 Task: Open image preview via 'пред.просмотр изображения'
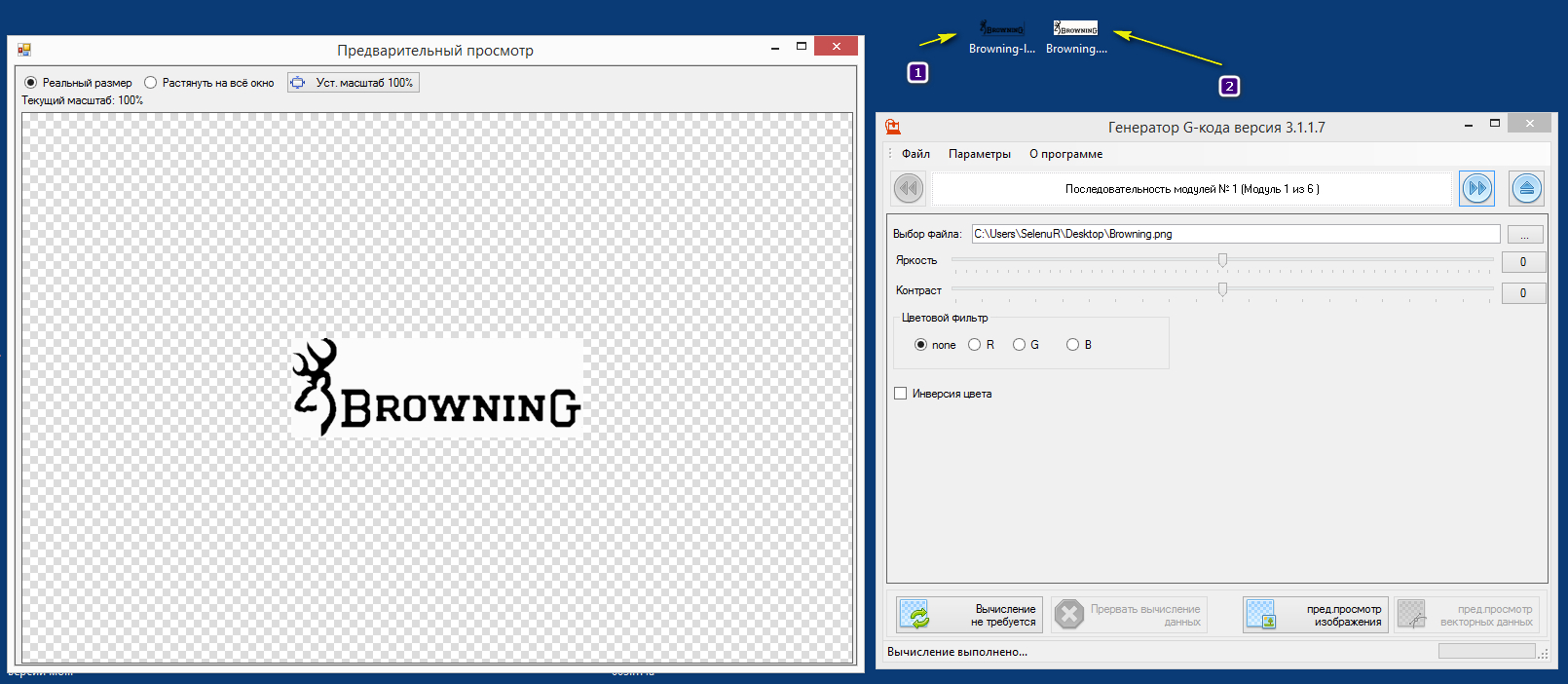point(1315,615)
